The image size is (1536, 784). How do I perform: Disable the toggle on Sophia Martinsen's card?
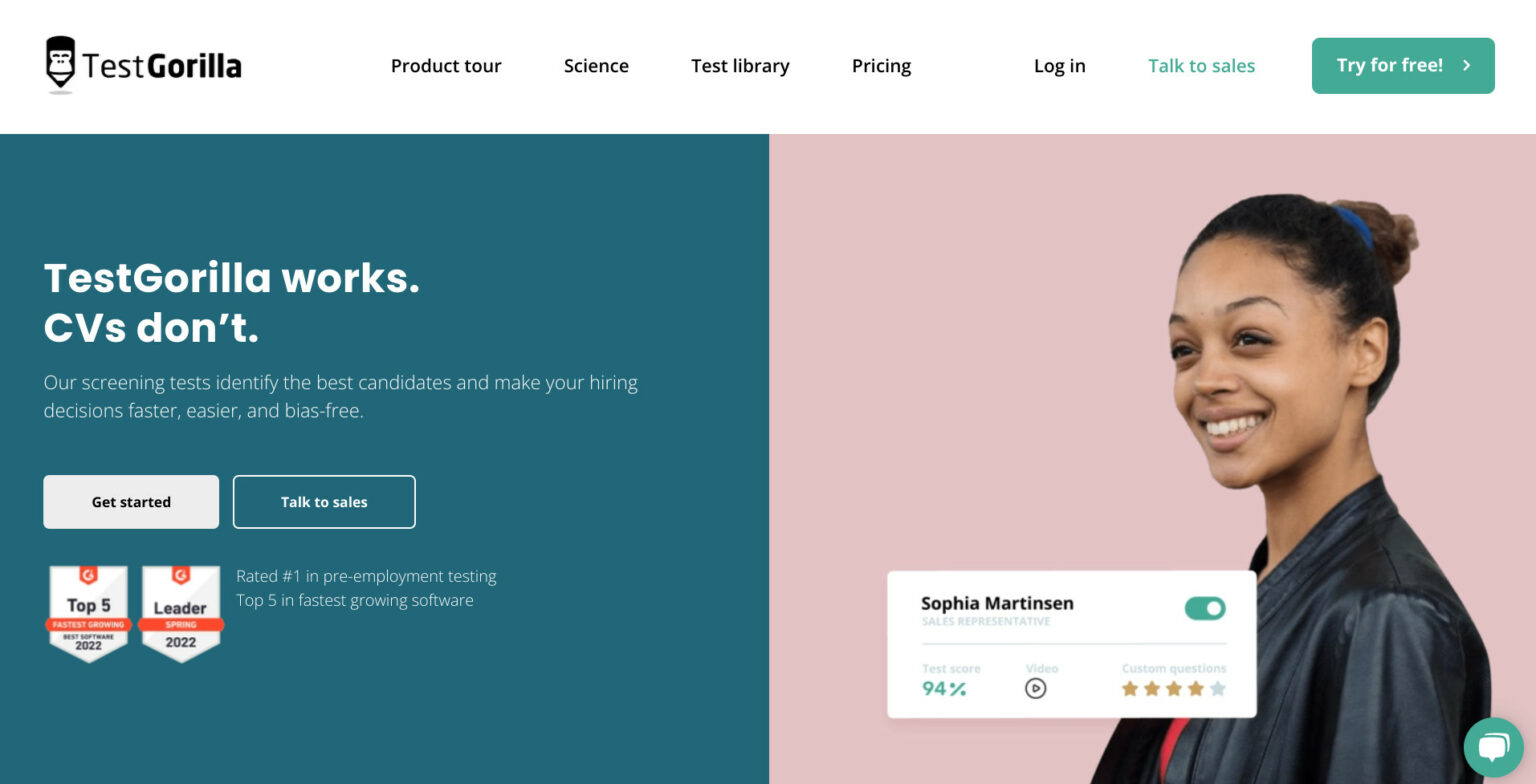(x=1204, y=608)
